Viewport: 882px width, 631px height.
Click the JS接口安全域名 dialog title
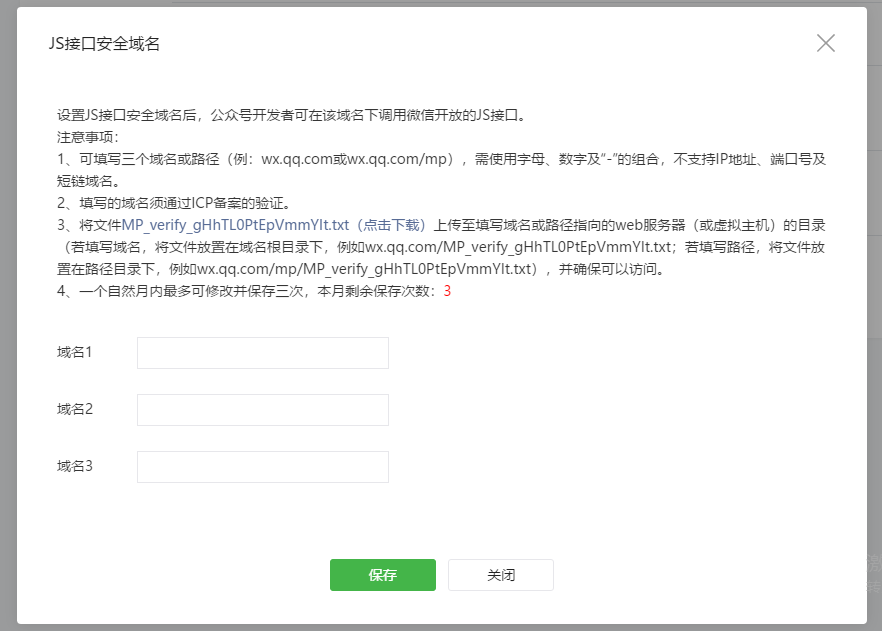click(105, 43)
